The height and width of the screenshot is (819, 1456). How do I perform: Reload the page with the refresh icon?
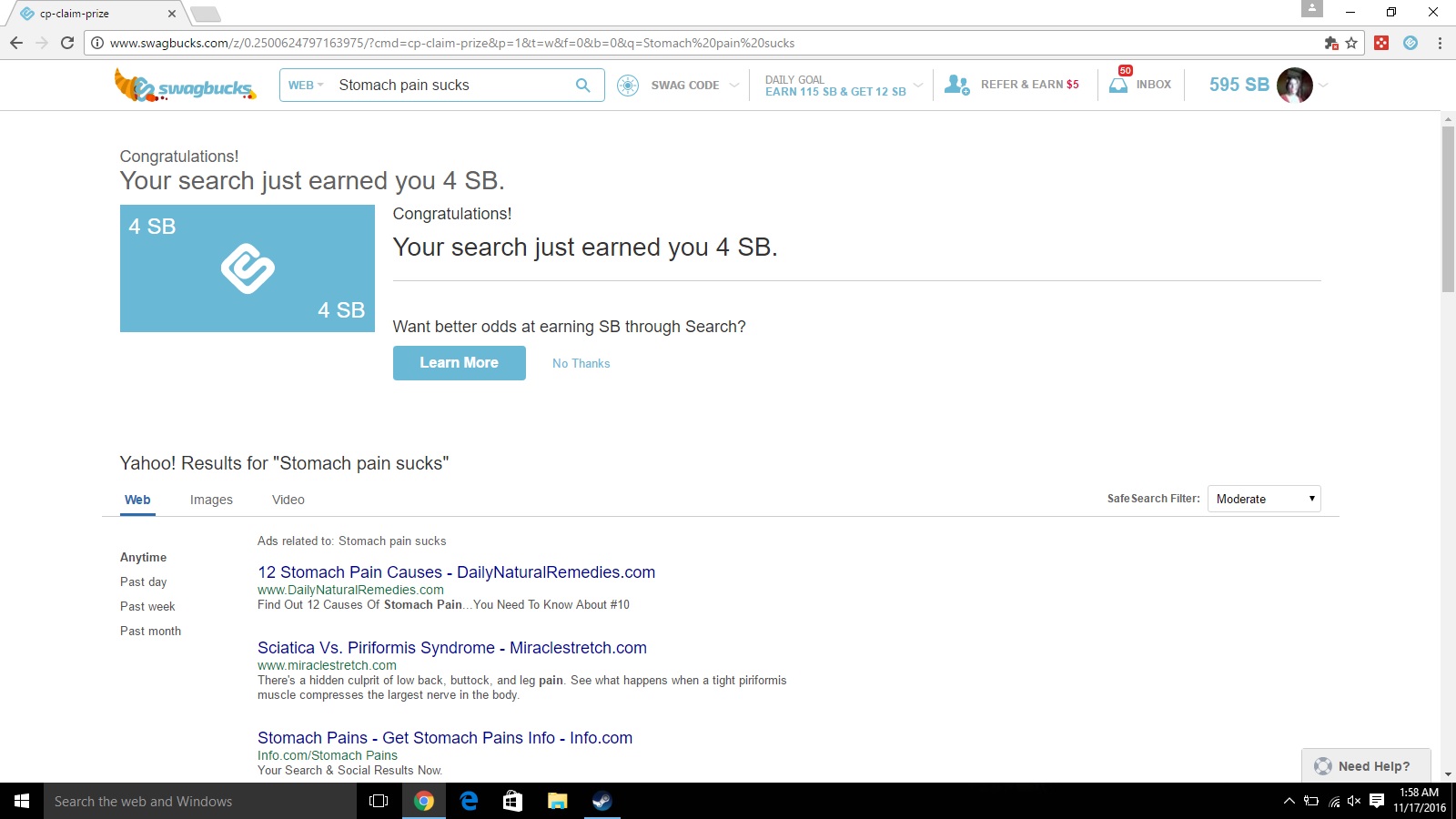pyautogui.click(x=66, y=43)
